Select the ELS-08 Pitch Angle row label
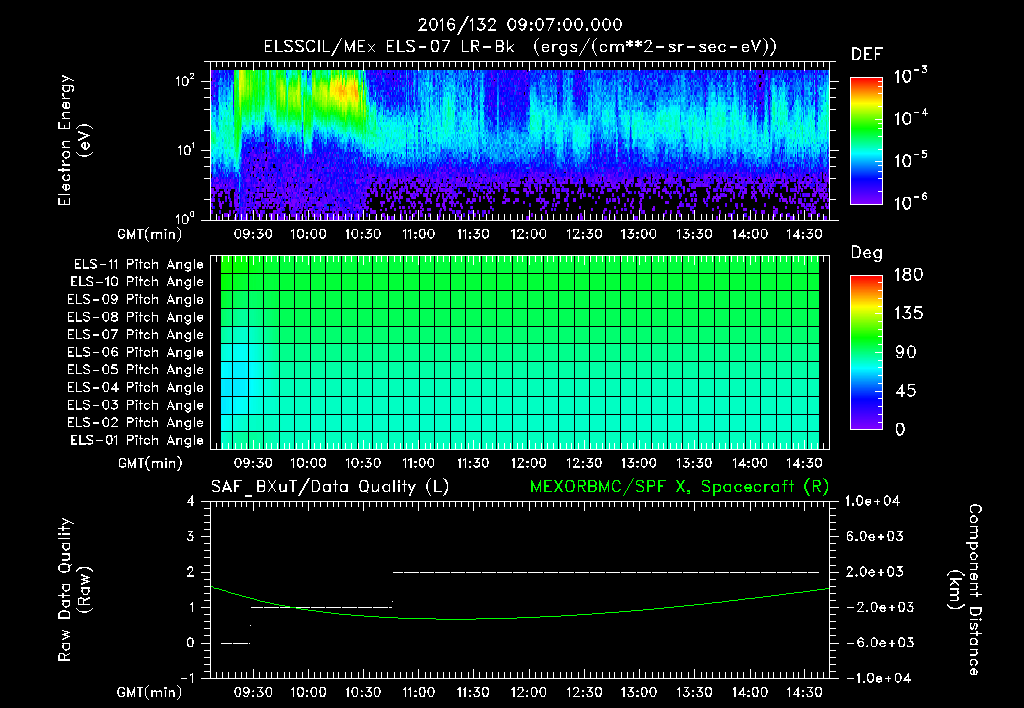Screen dimensions: 1024x708 tap(136, 317)
